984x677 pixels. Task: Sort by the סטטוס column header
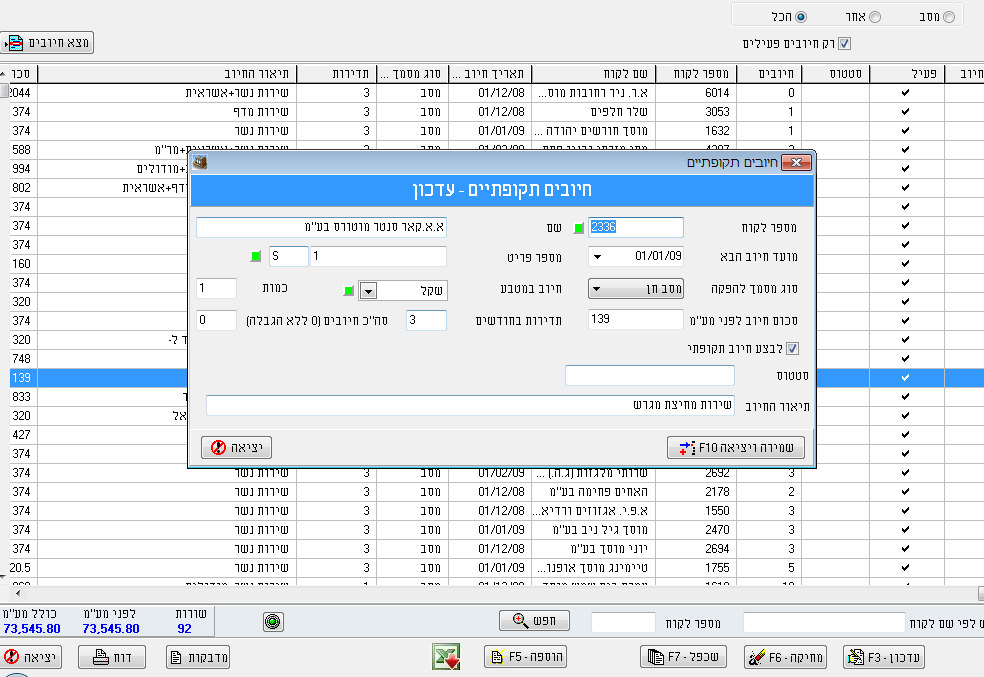click(835, 74)
